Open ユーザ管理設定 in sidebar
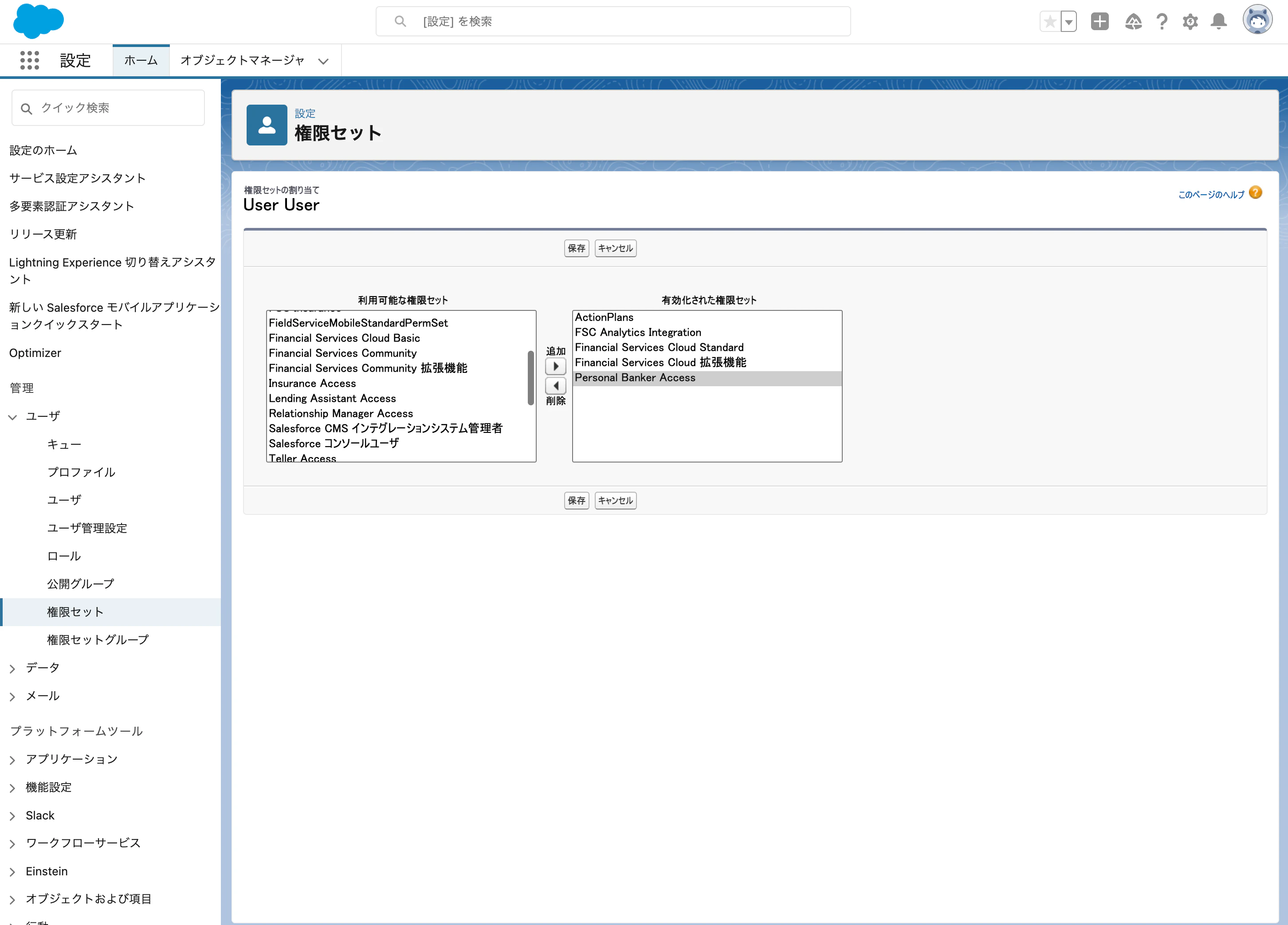Viewport: 1288px width, 925px height. pos(87,529)
